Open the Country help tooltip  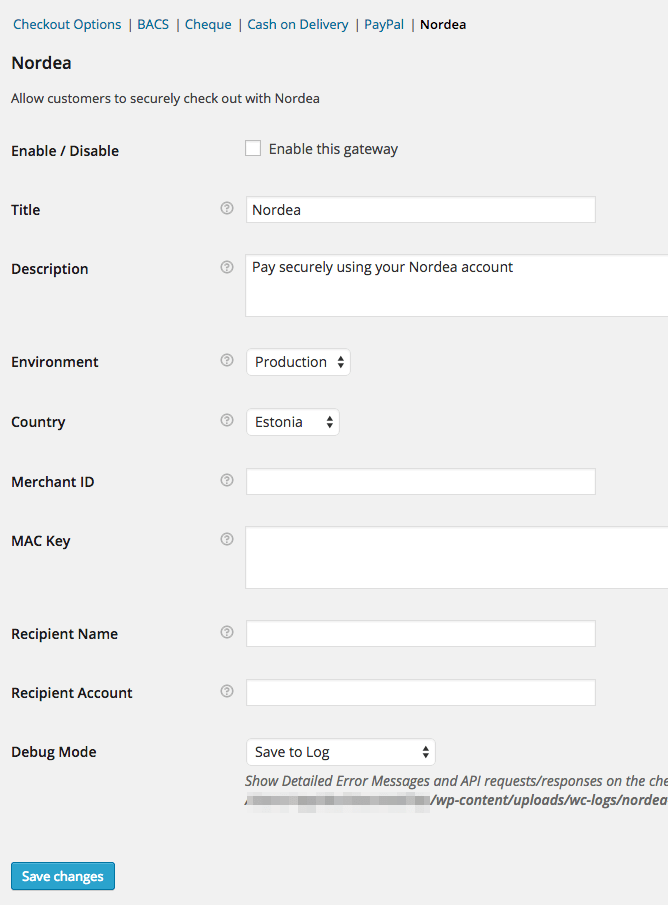pos(227,420)
